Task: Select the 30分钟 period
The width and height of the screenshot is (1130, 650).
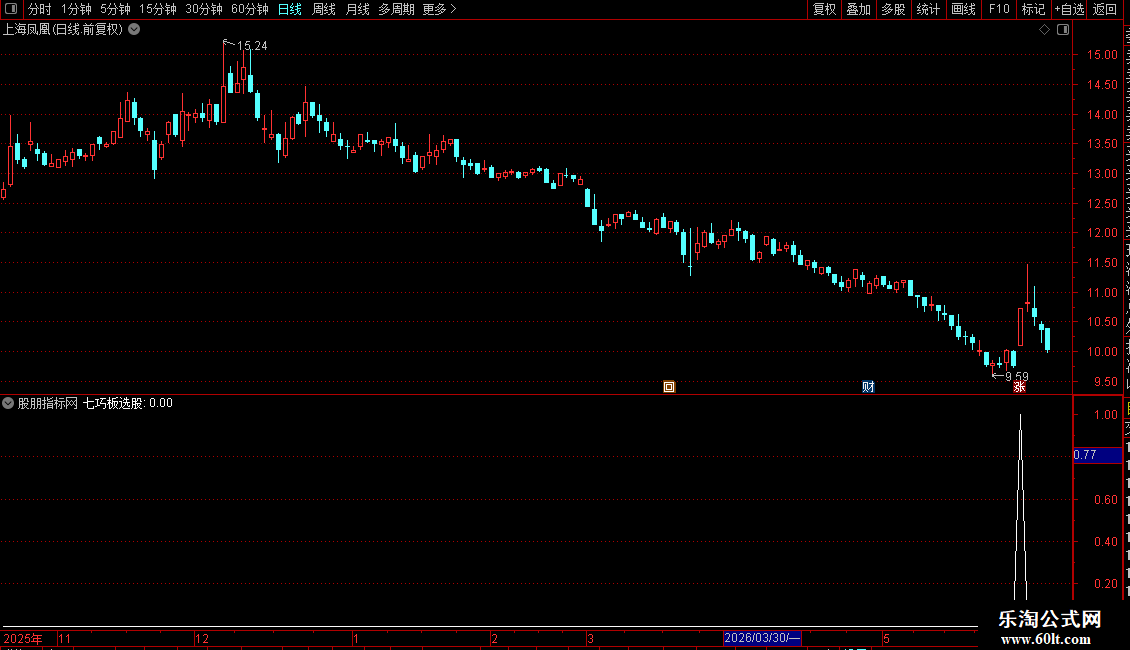Action: (x=204, y=9)
